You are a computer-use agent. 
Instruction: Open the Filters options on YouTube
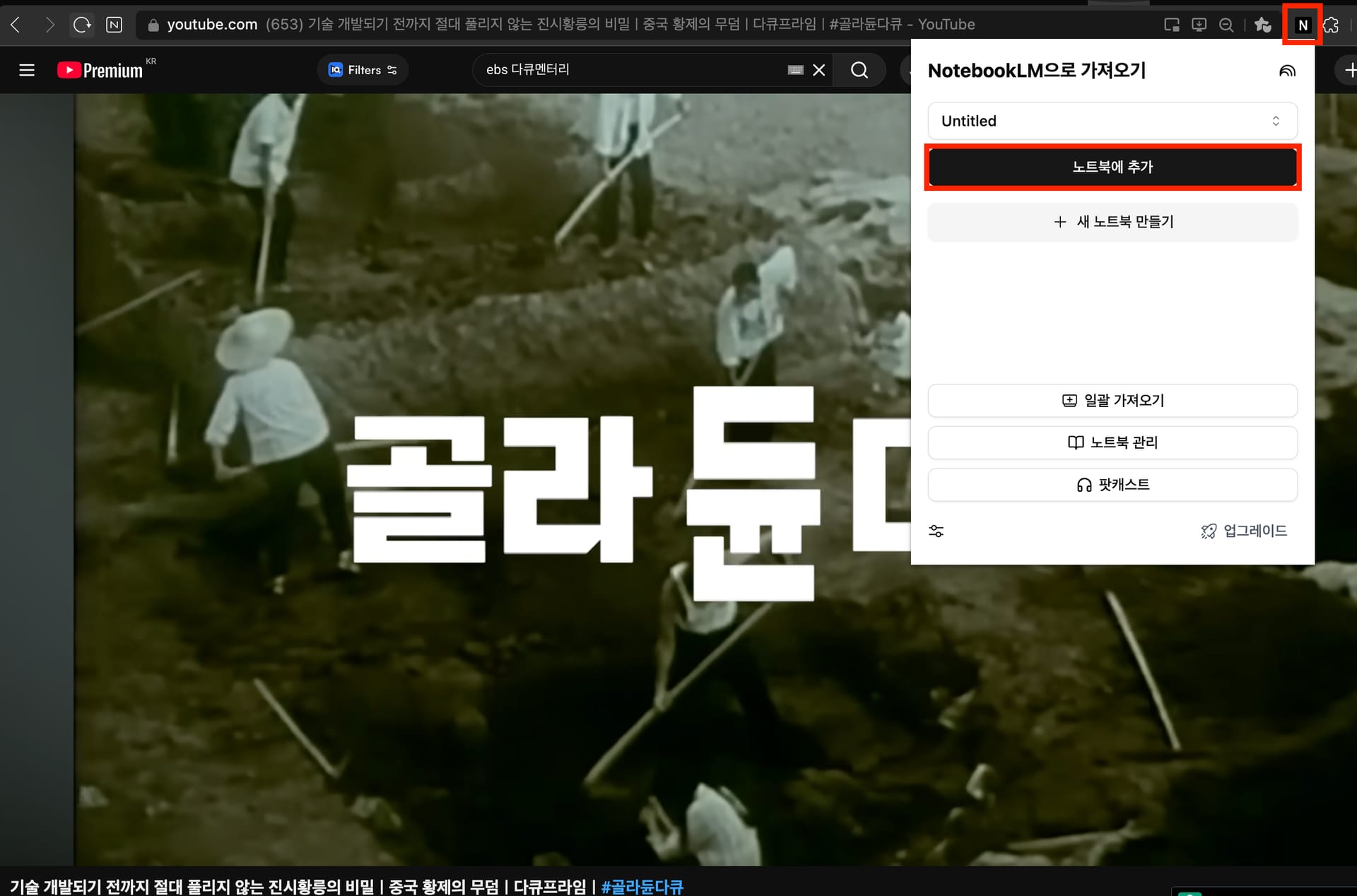tap(363, 70)
